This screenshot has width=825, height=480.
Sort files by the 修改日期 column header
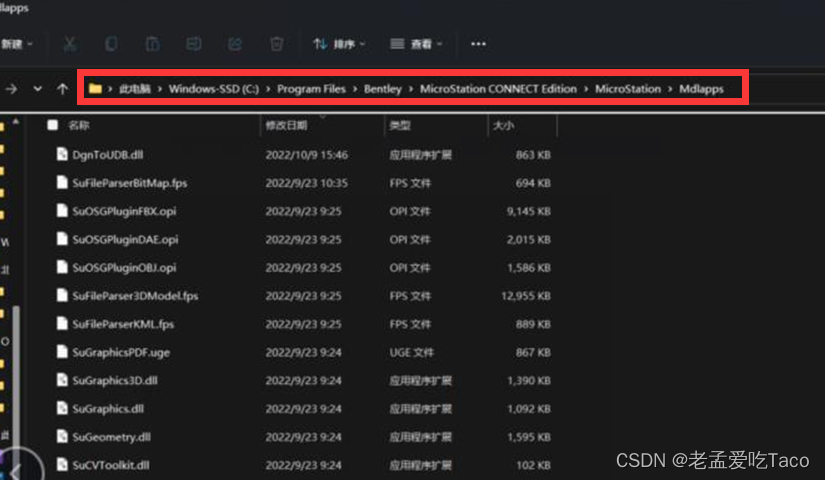pos(286,126)
